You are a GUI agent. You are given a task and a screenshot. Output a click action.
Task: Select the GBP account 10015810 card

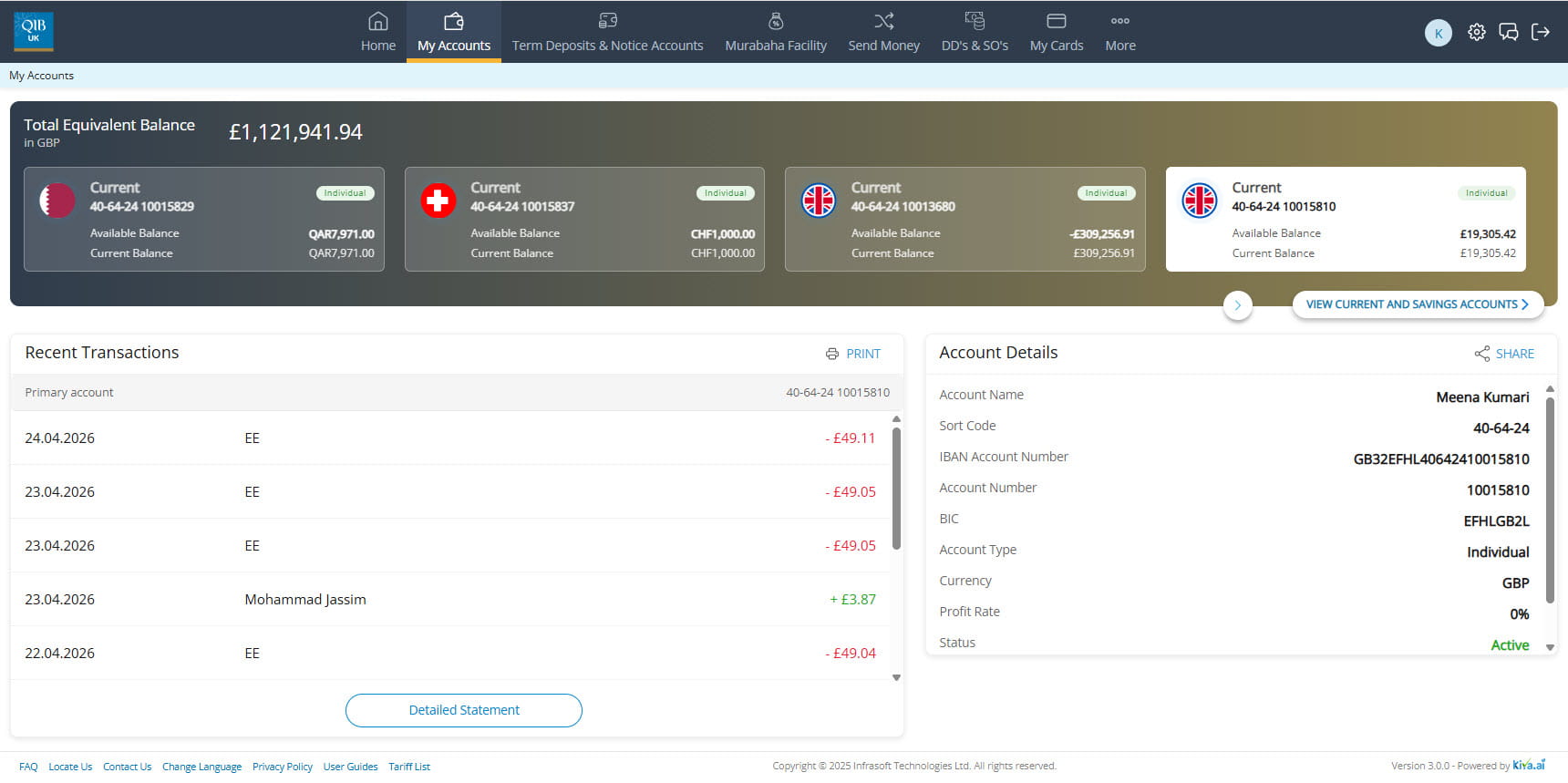tap(1346, 219)
